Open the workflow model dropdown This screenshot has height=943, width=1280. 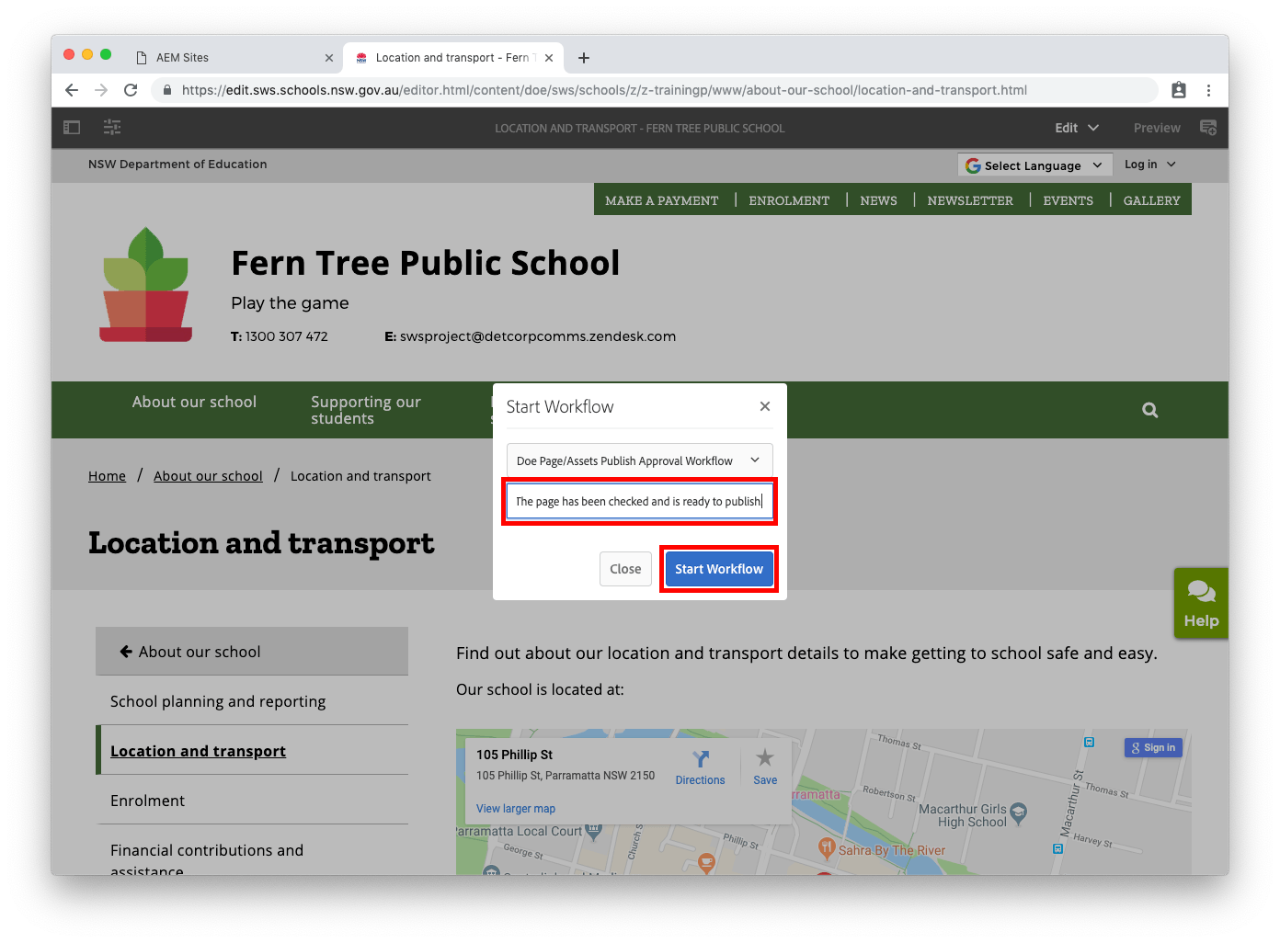click(640, 461)
